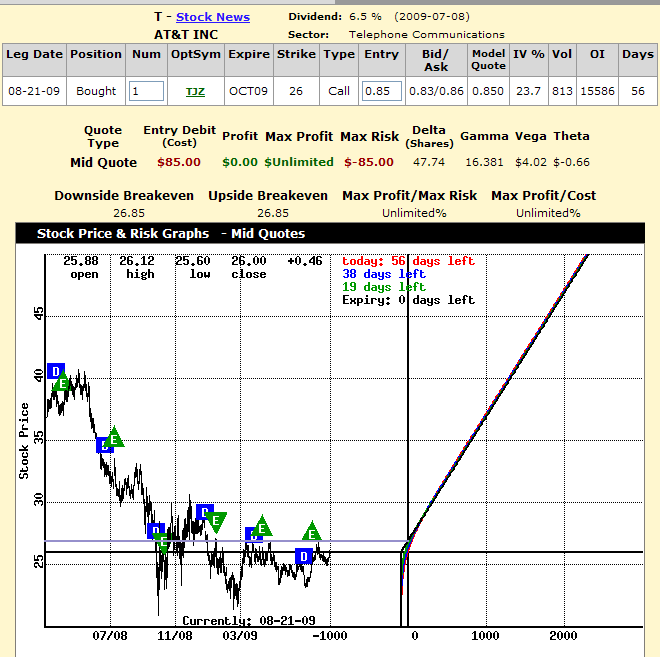Click the Telephone Communications sector text

coord(427,35)
